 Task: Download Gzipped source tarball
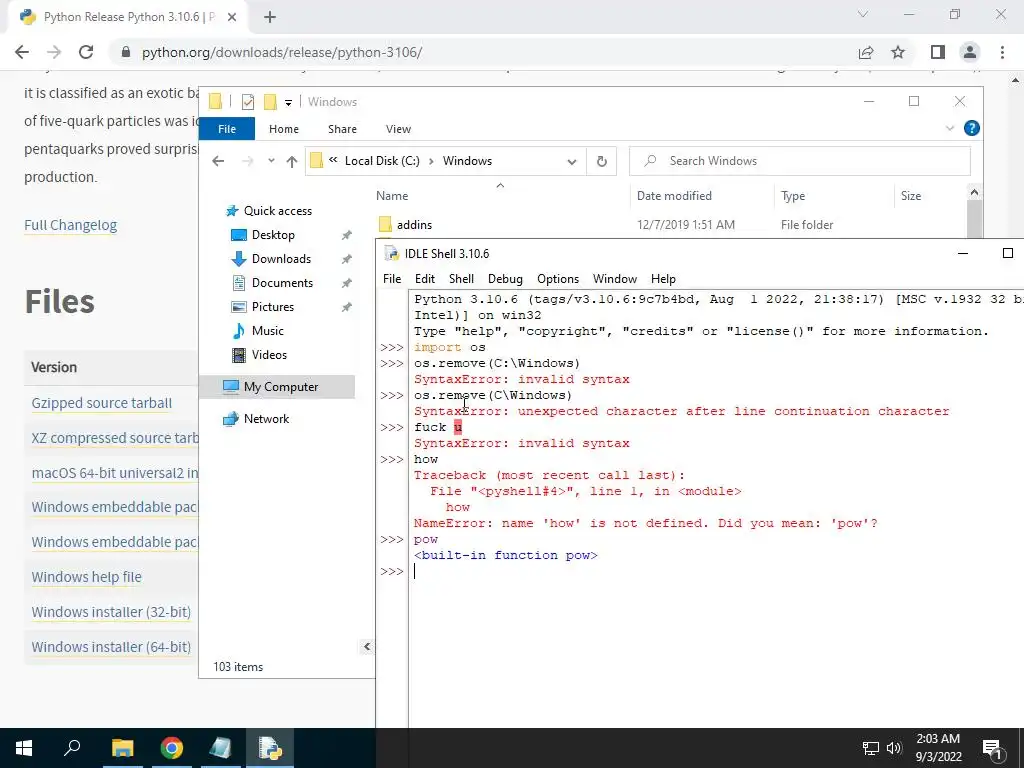[102, 403]
